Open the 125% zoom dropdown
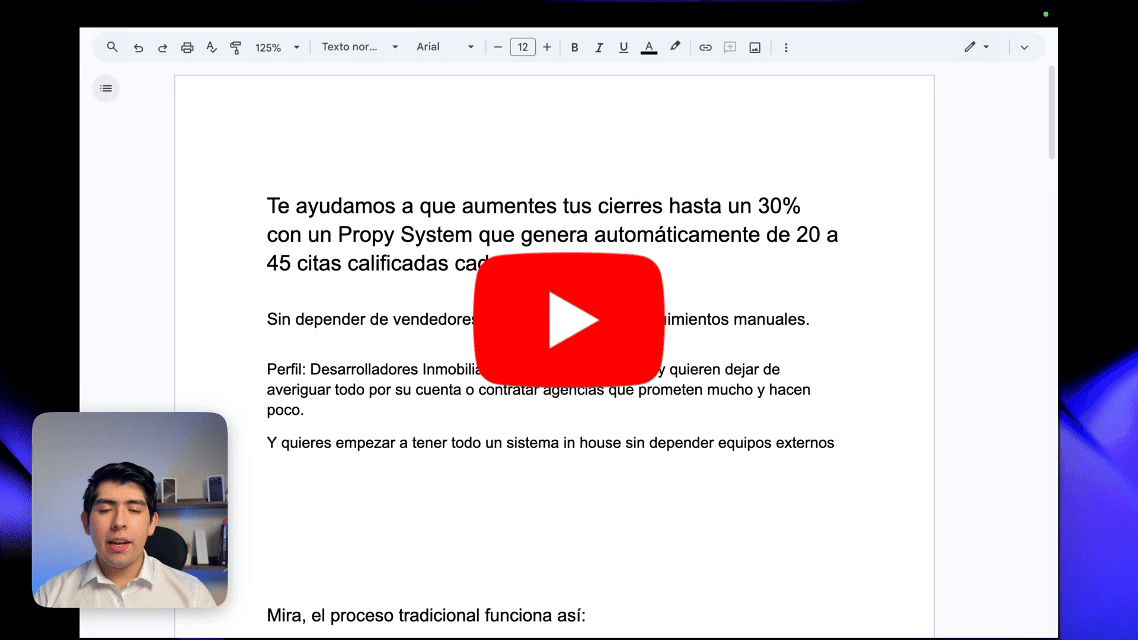This screenshot has width=1138, height=640. pos(277,47)
